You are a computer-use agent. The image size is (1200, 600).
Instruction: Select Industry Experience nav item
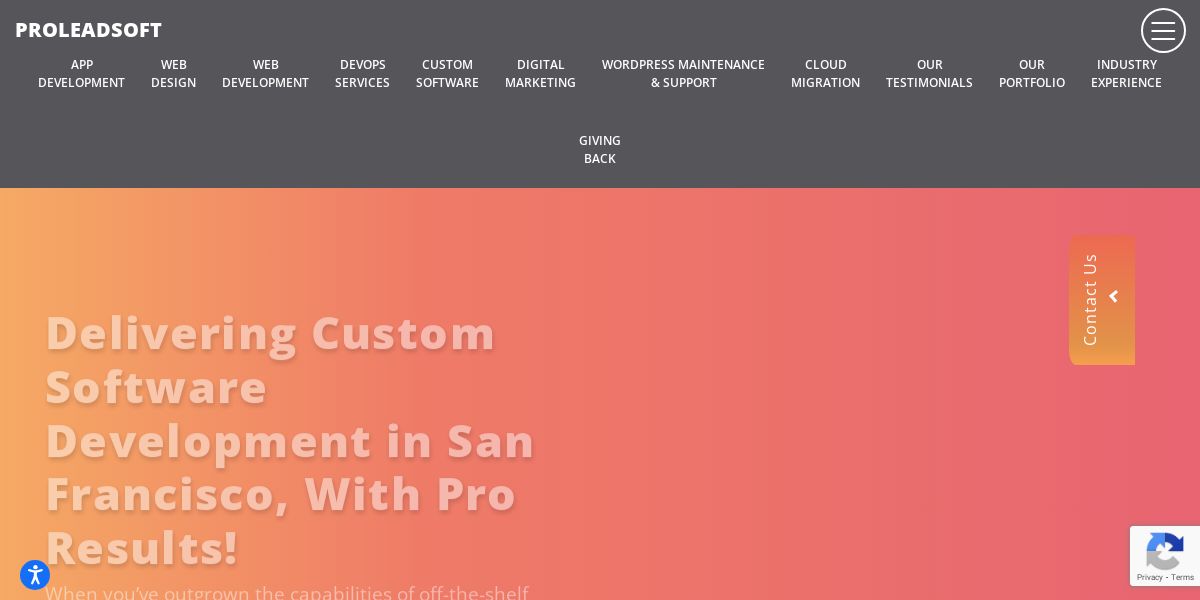(x=1127, y=74)
